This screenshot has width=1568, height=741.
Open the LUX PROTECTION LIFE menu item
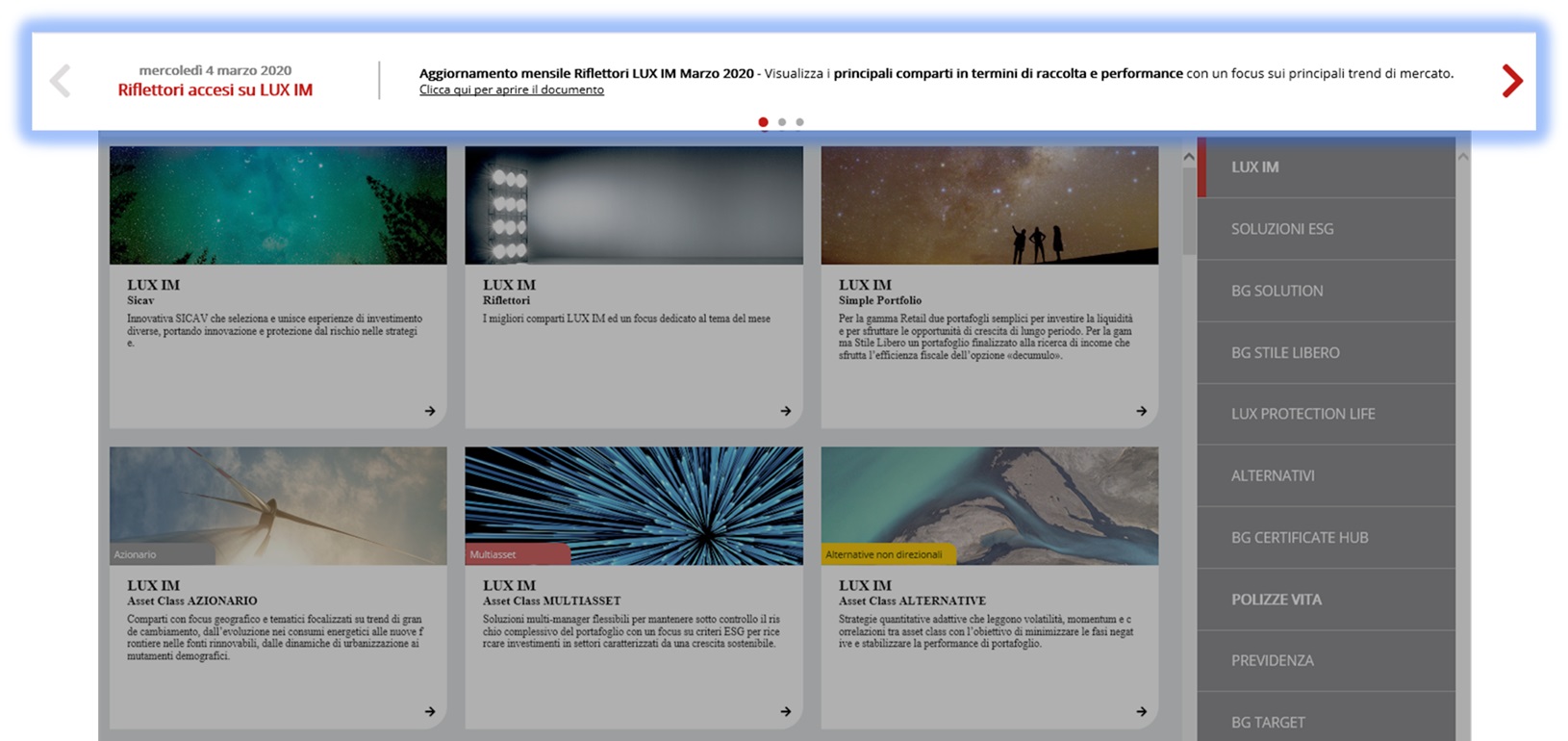[x=1327, y=414]
